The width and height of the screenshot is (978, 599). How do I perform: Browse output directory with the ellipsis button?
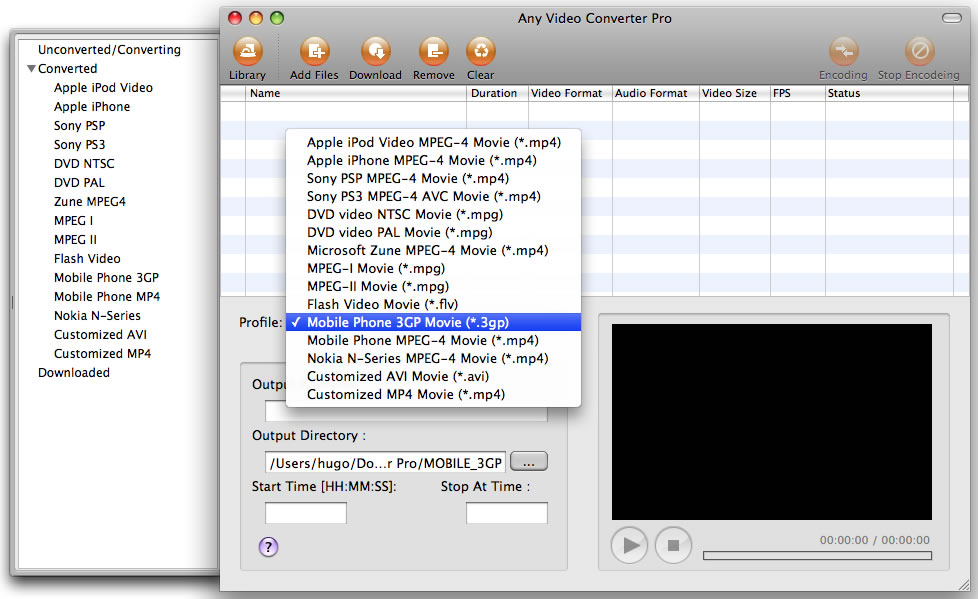(x=529, y=462)
